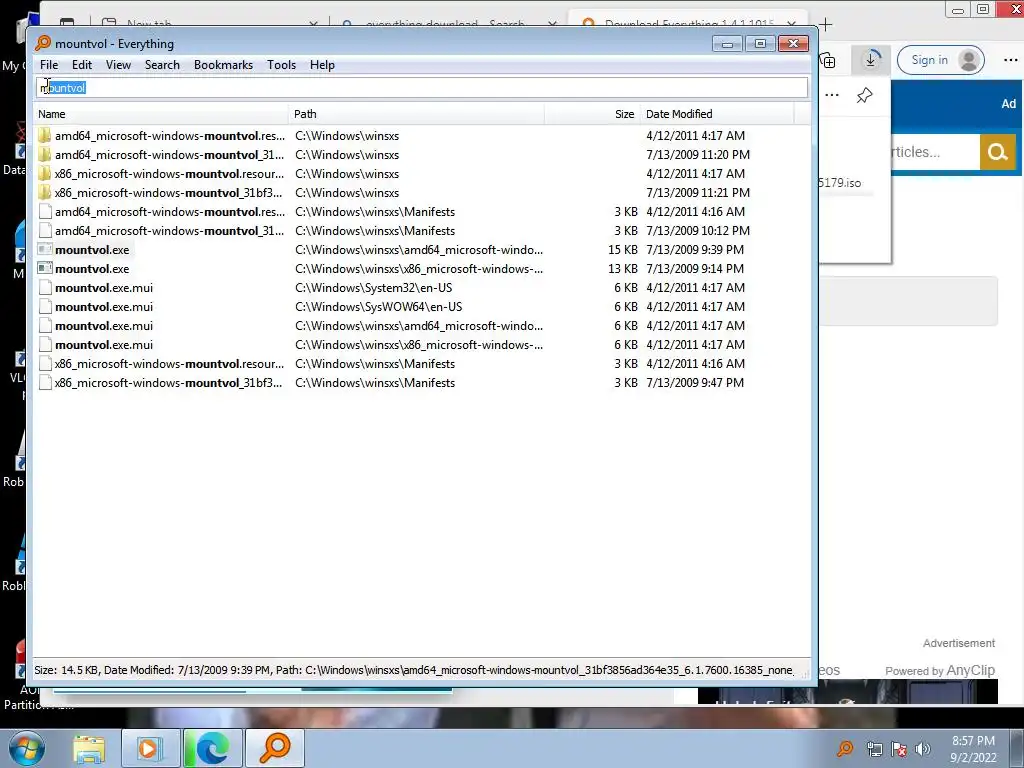The width and height of the screenshot is (1024, 768).
Task: Select file icon of x86 manifest dated 9:47 PM
Action: click(44, 383)
